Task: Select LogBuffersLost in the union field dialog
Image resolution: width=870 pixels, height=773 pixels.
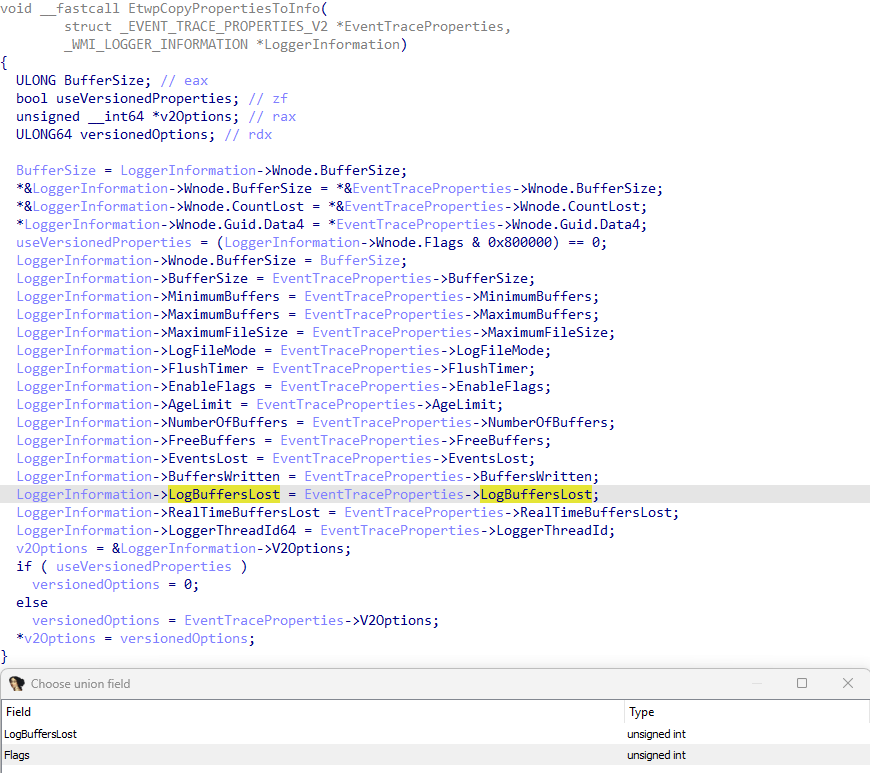Action: coord(40,733)
